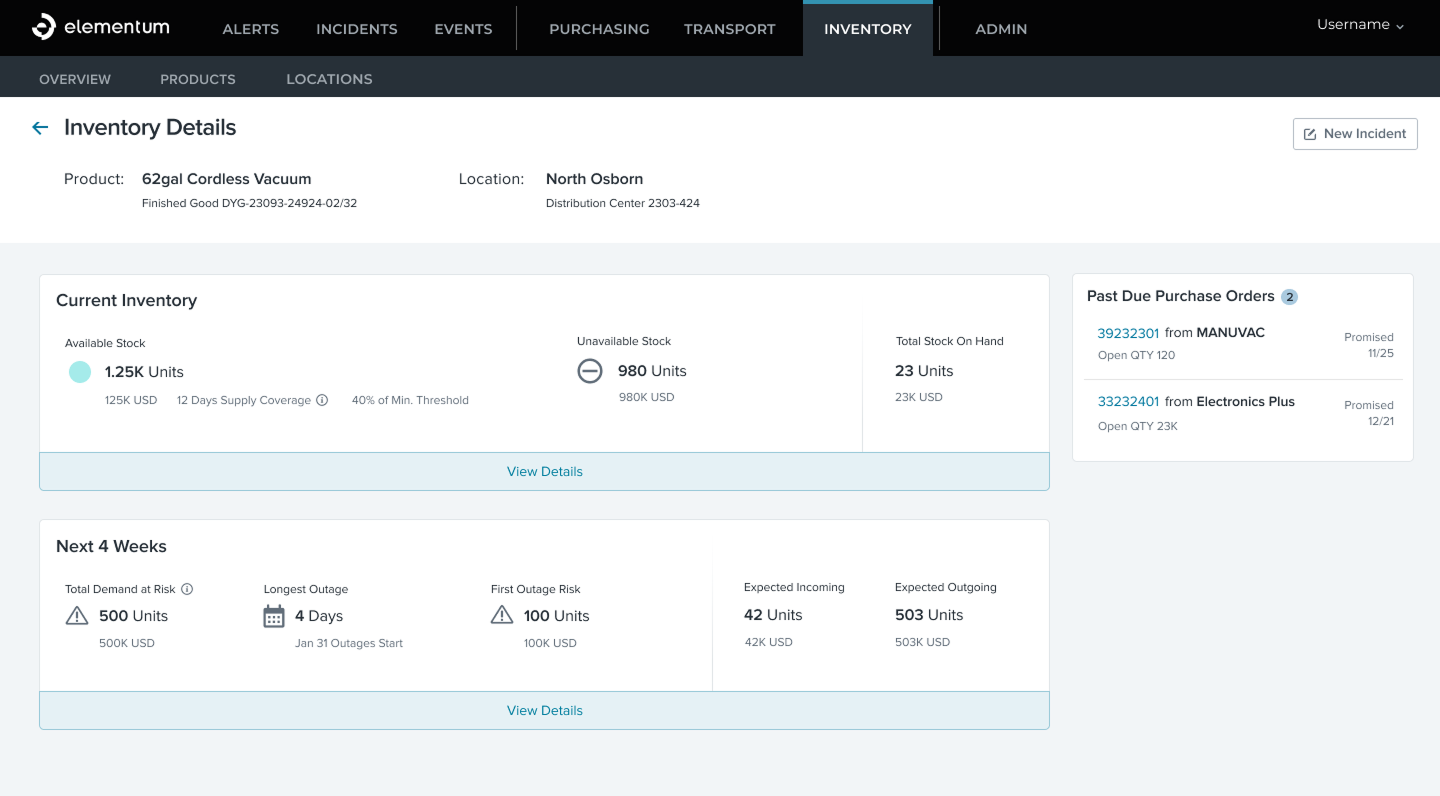
Task: Open the Username dropdown menu
Action: [x=1360, y=25]
